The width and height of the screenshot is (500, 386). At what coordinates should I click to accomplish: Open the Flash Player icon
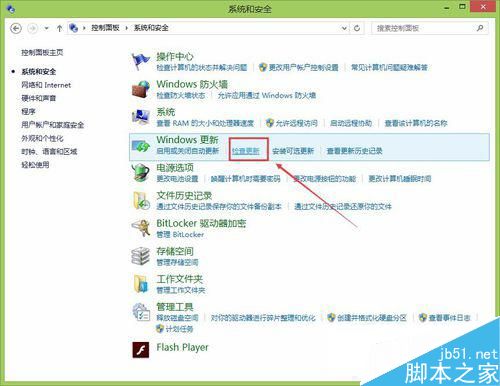pos(141,350)
